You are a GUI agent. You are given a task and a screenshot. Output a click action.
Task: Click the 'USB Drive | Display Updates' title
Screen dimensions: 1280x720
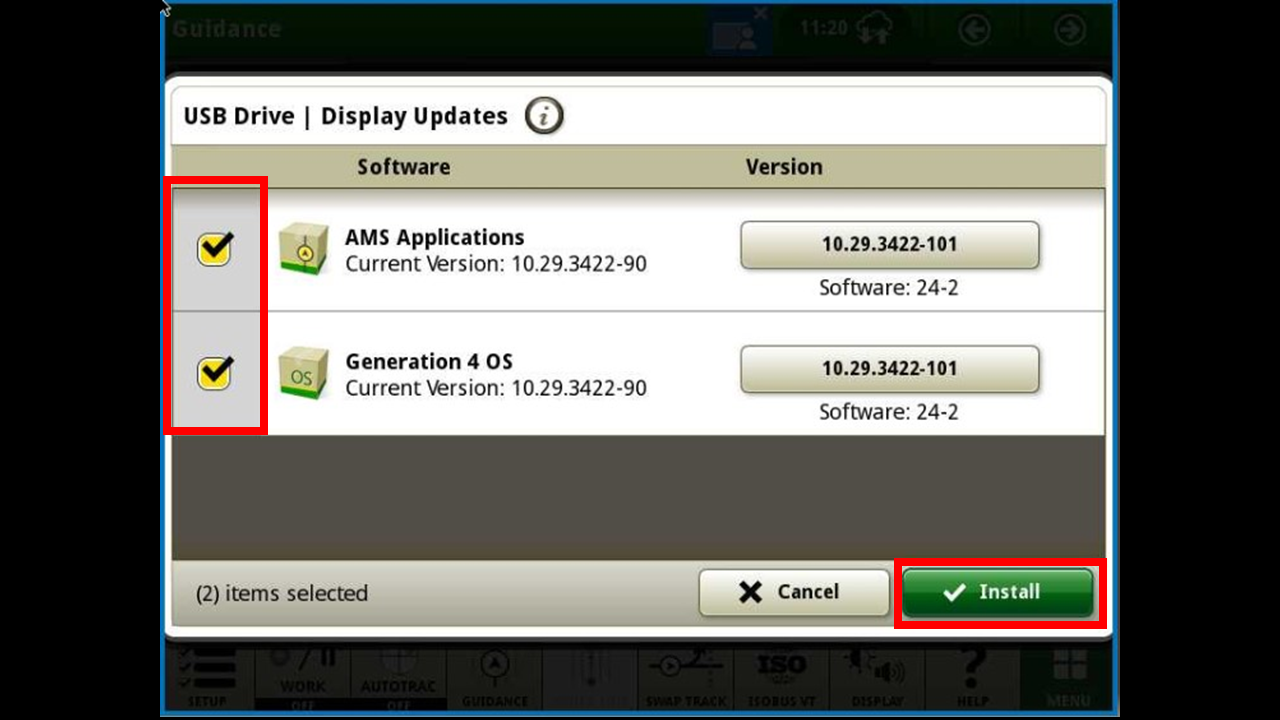(x=345, y=116)
